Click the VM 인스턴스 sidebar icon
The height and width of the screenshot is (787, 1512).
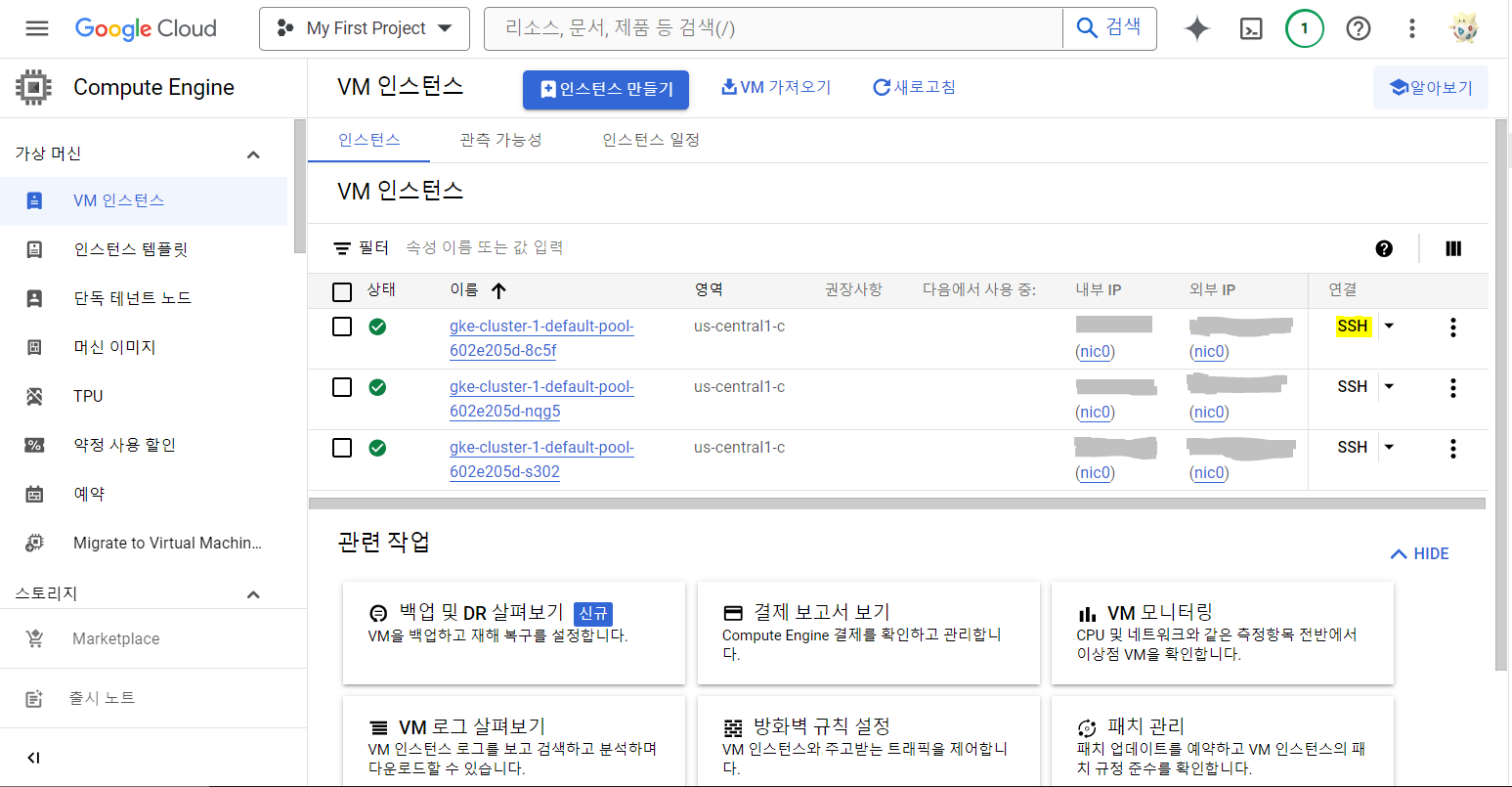tap(34, 200)
